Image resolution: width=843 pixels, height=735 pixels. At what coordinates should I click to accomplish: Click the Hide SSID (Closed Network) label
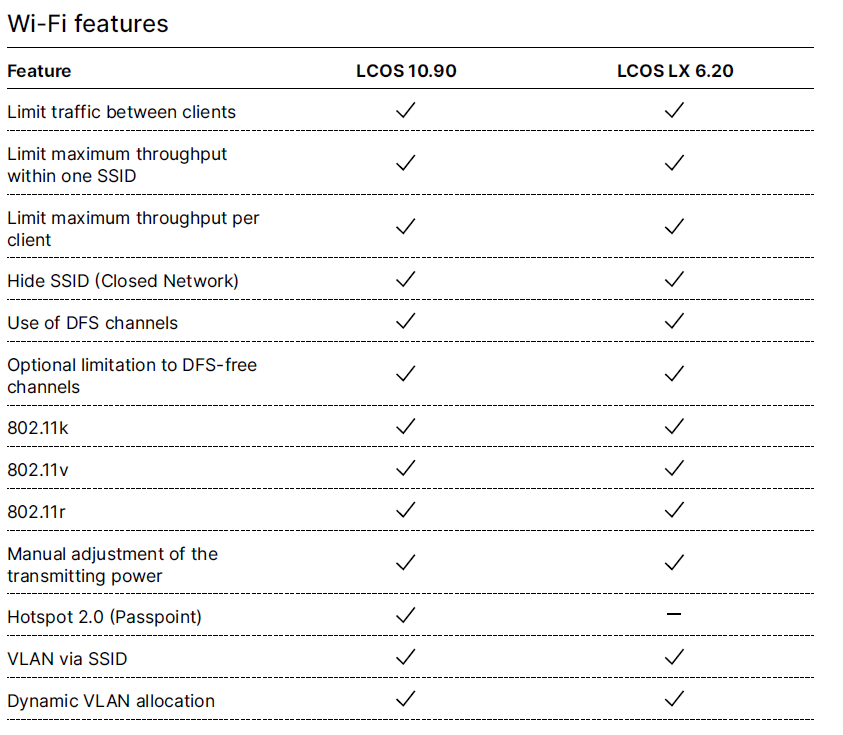tap(123, 281)
